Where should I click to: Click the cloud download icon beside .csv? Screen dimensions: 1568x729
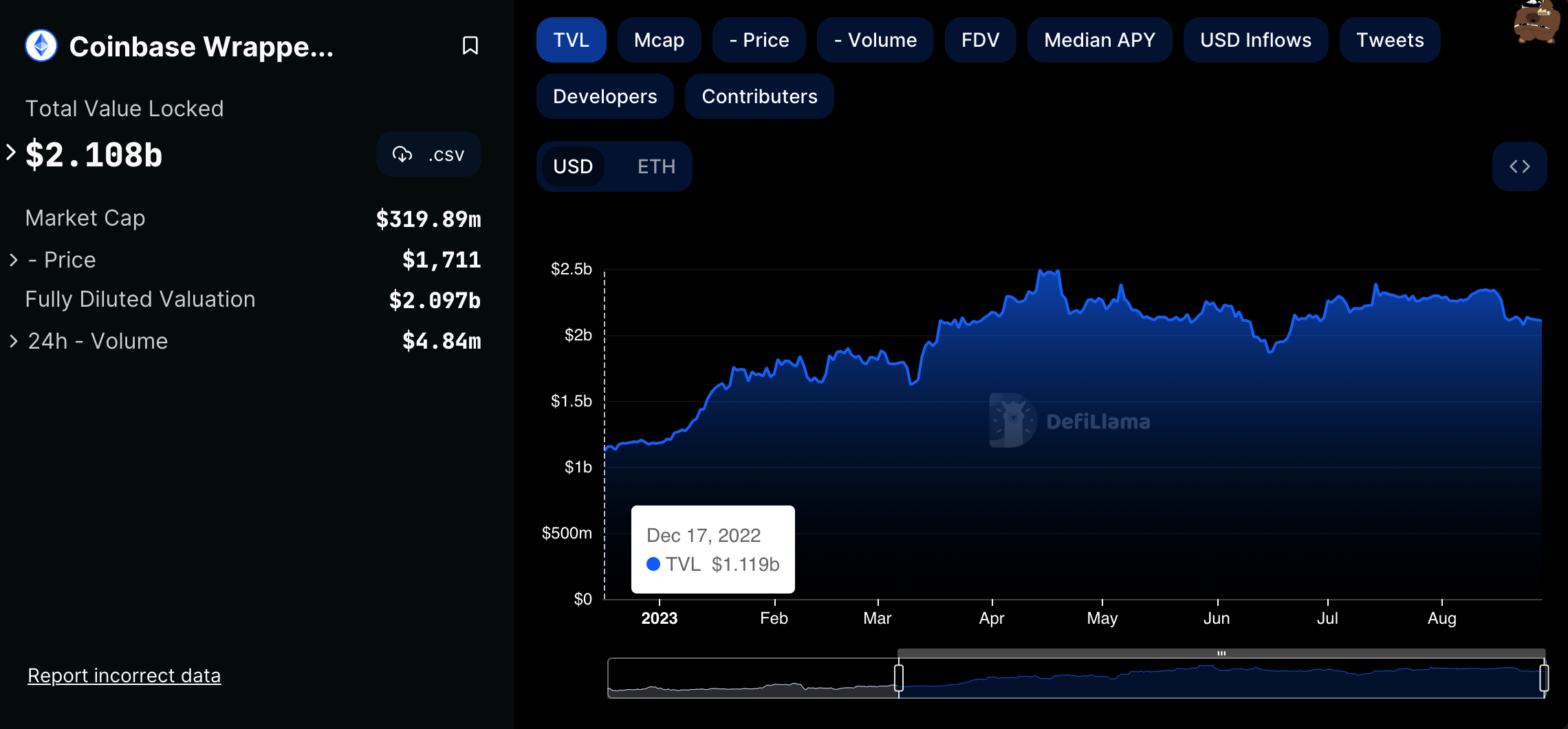[402, 154]
